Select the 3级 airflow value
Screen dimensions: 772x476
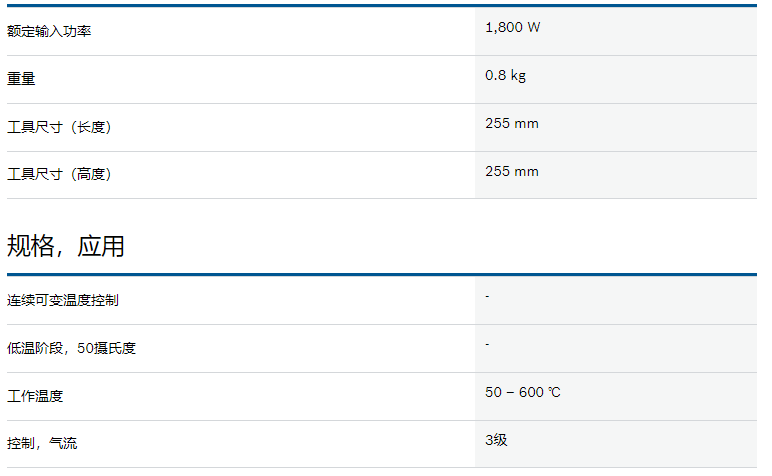[496, 440]
